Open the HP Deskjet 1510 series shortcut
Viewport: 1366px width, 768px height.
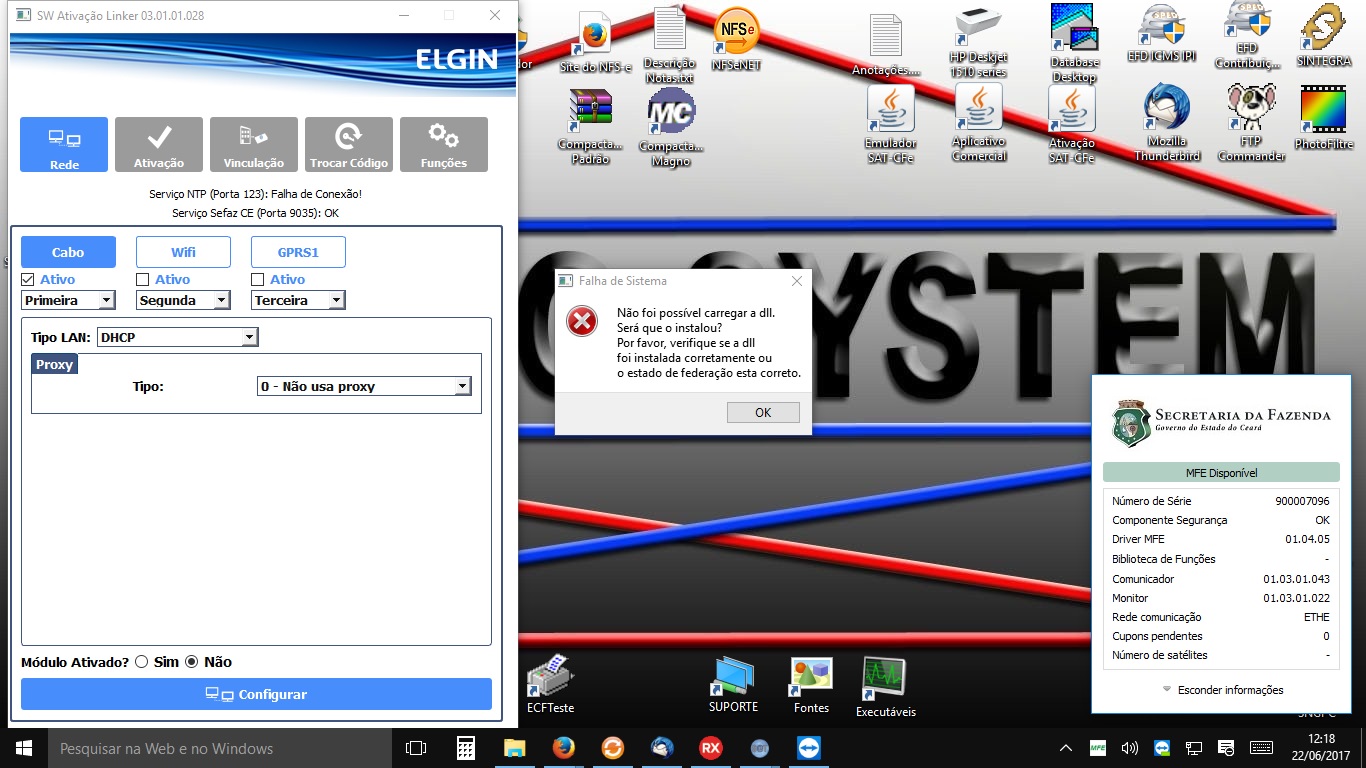pos(979,42)
